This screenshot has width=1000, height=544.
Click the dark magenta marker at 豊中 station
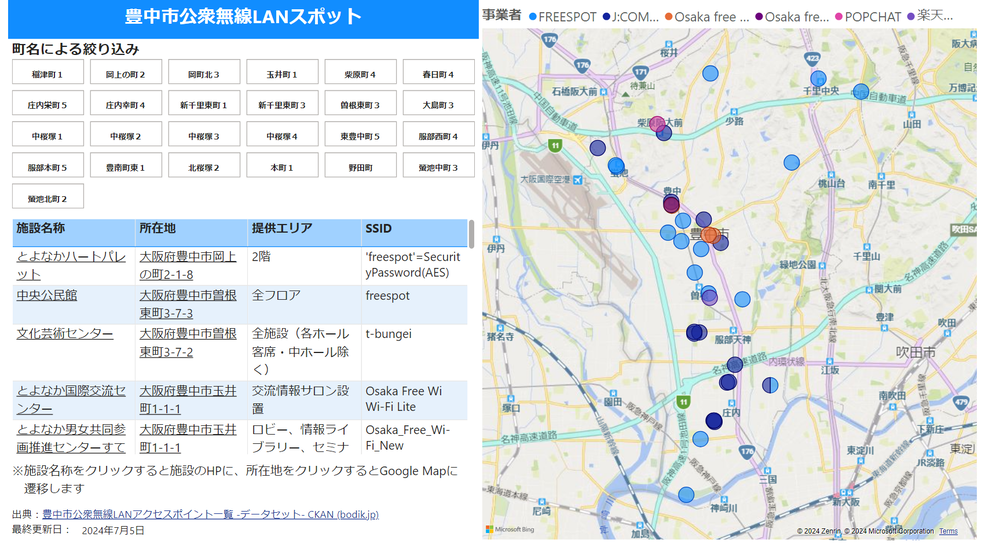(x=671, y=205)
